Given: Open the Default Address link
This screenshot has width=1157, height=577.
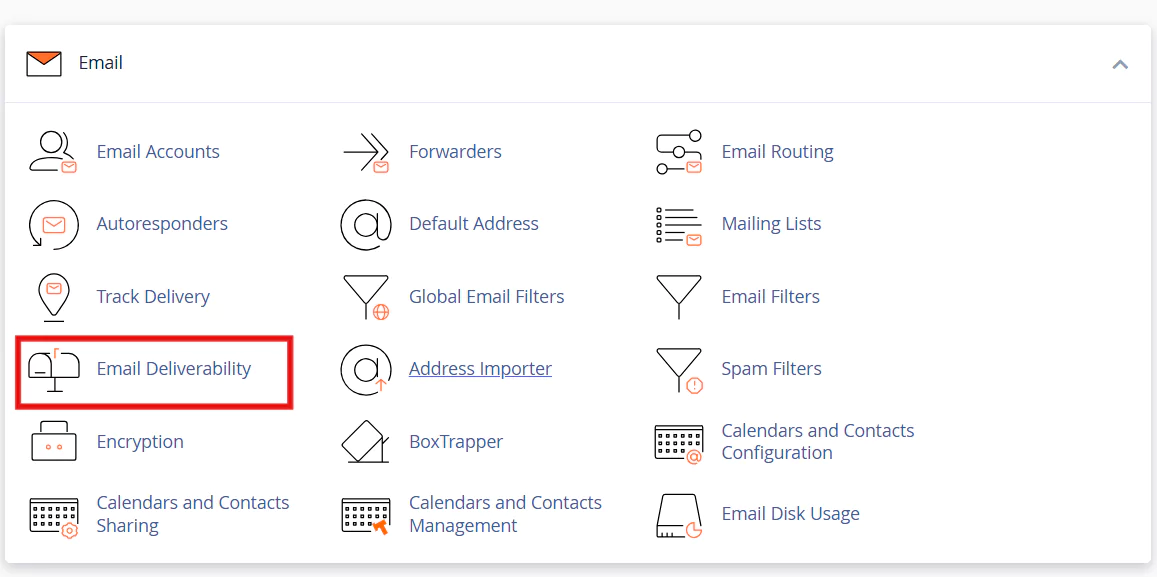Looking at the screenshot, I should (474, 224).
